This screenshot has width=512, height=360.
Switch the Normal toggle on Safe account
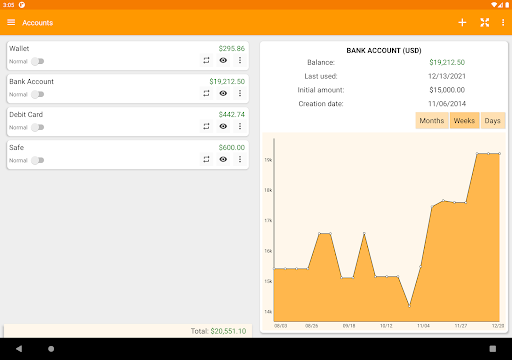tap(38, 160)
